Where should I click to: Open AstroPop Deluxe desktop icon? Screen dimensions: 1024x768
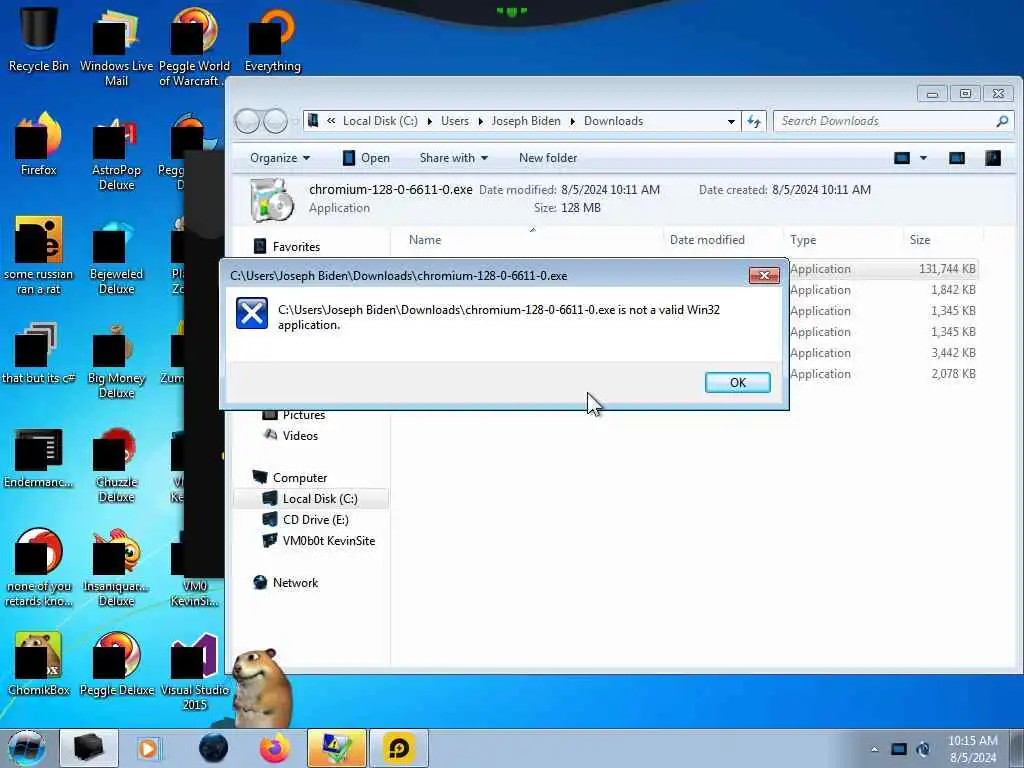click(116, 153)
